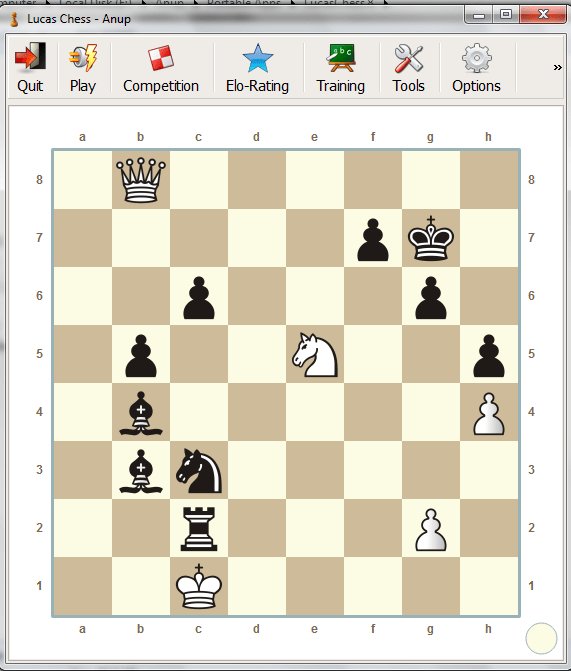571x671 pixels.
Task: Select the black pawn on f7
Action: [x=373, y=240]
